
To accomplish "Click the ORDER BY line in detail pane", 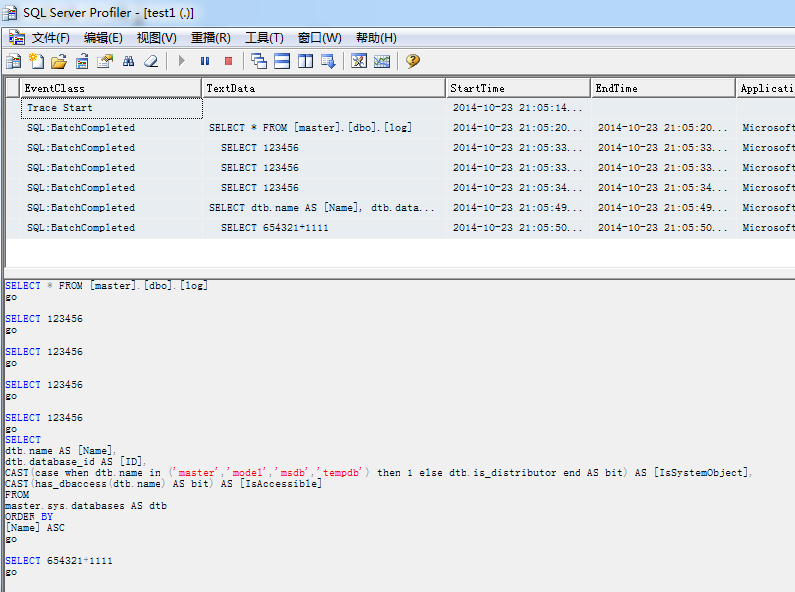I will pyautogui.click(x=29, y=517).
